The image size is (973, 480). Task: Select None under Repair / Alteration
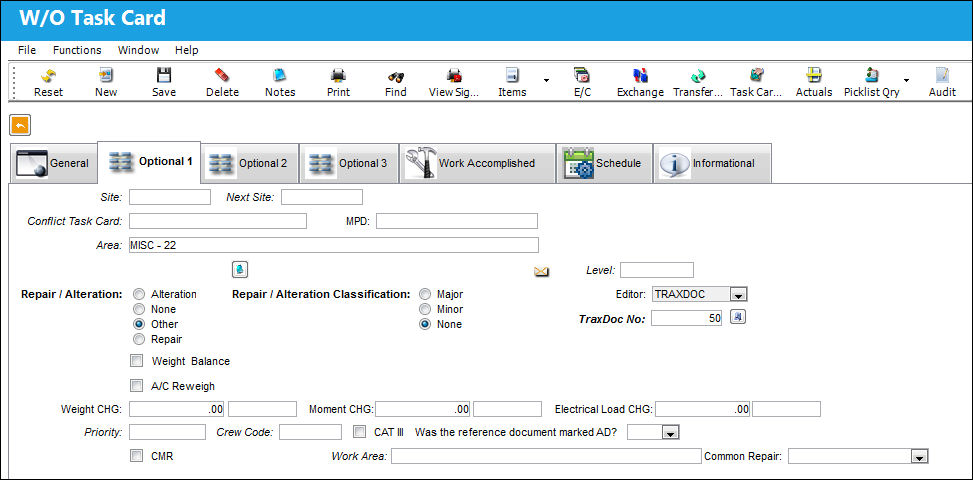tap(140, 309)
